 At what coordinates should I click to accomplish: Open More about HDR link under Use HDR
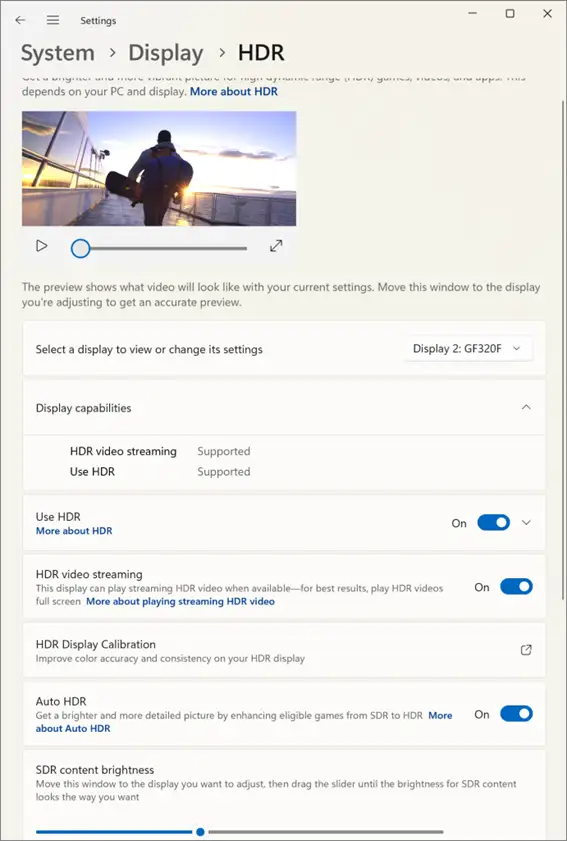click(74, 531)
